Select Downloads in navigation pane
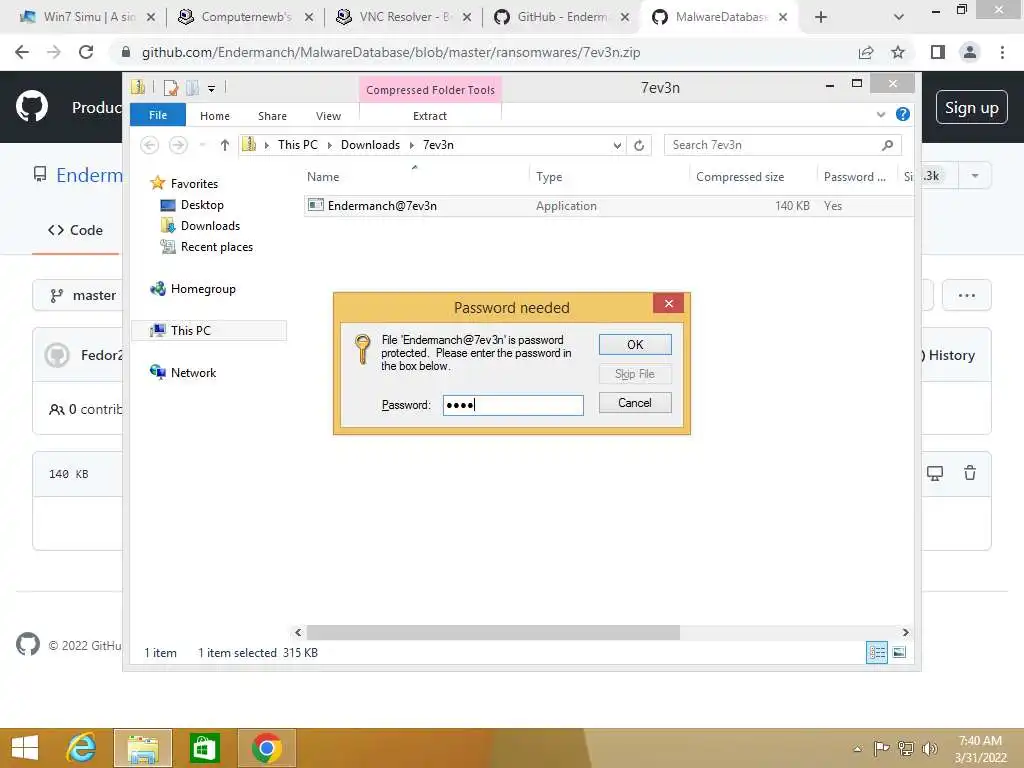Image resolution: width=1024 pixels, height=768 pixels. point(210,225)
